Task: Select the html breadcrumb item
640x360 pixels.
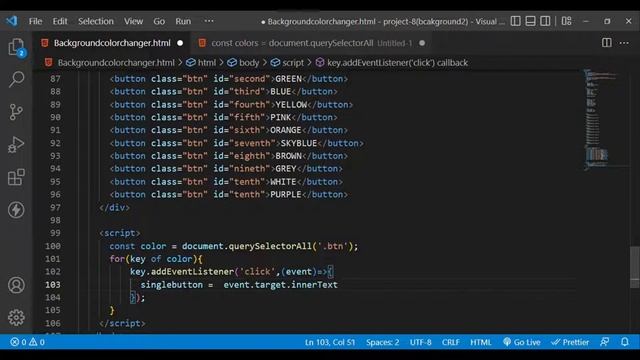Action: 207,62
